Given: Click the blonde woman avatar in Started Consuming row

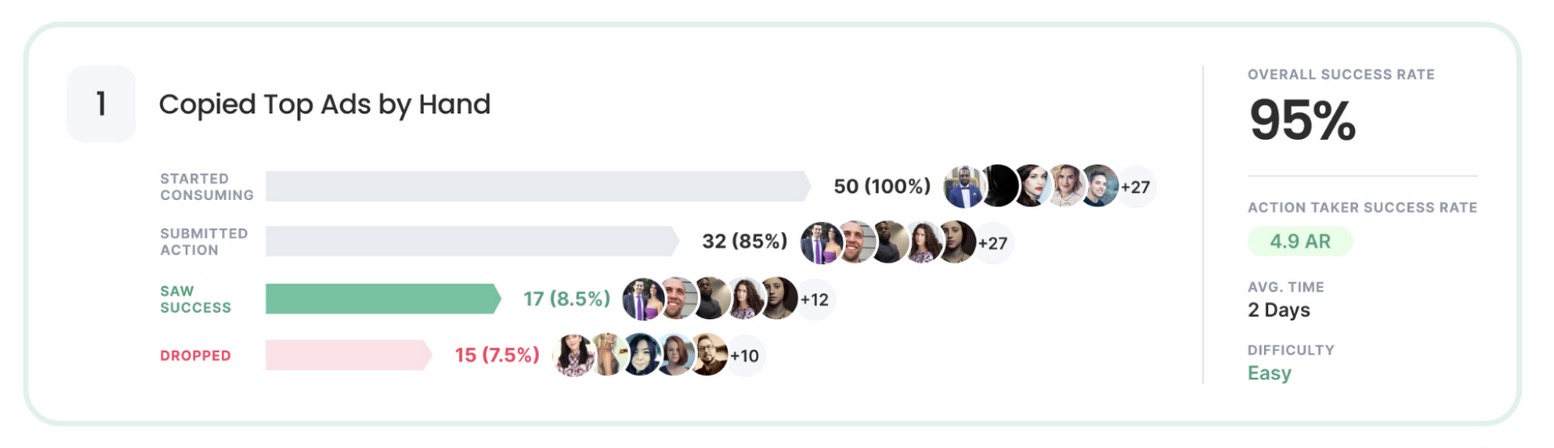Looking at the screenshot, I should (1067, 186).
